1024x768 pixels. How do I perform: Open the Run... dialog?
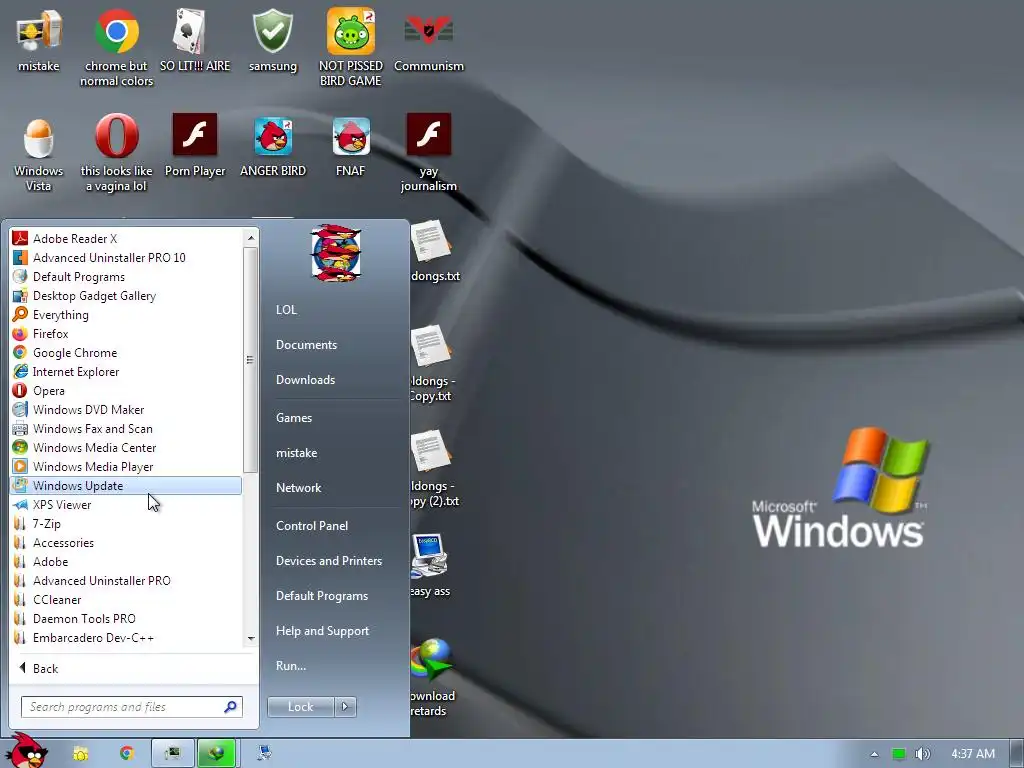click(x=336, y=665)
